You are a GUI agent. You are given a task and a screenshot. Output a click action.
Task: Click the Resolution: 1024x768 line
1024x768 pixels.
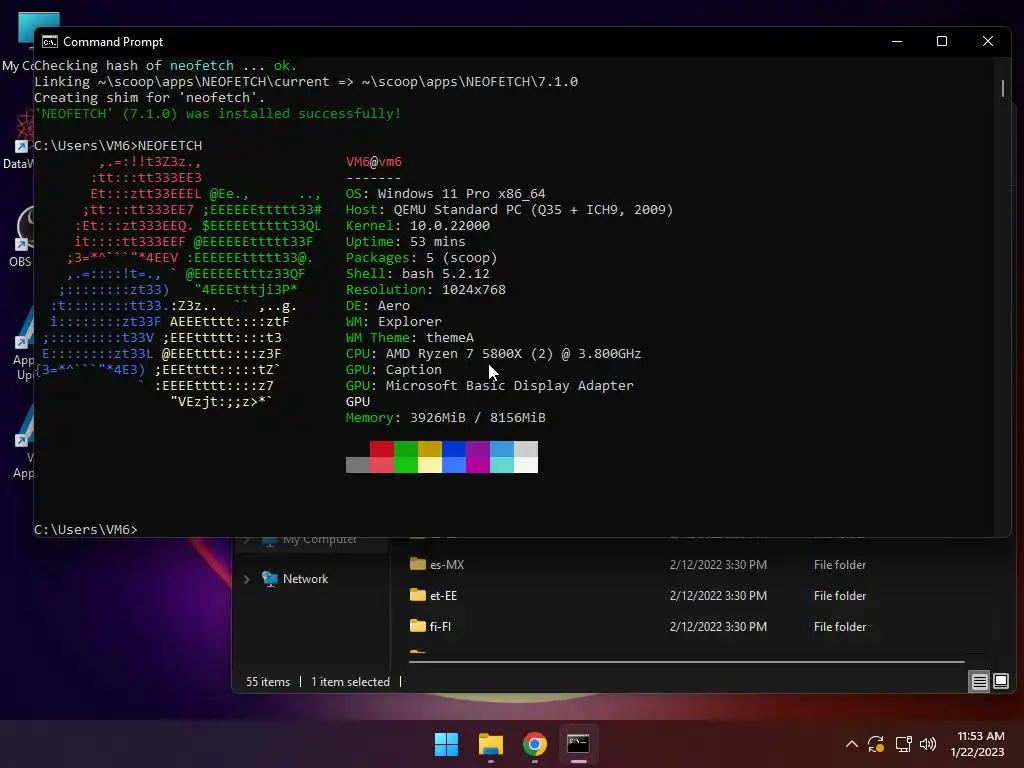click(x=425, y=290)
